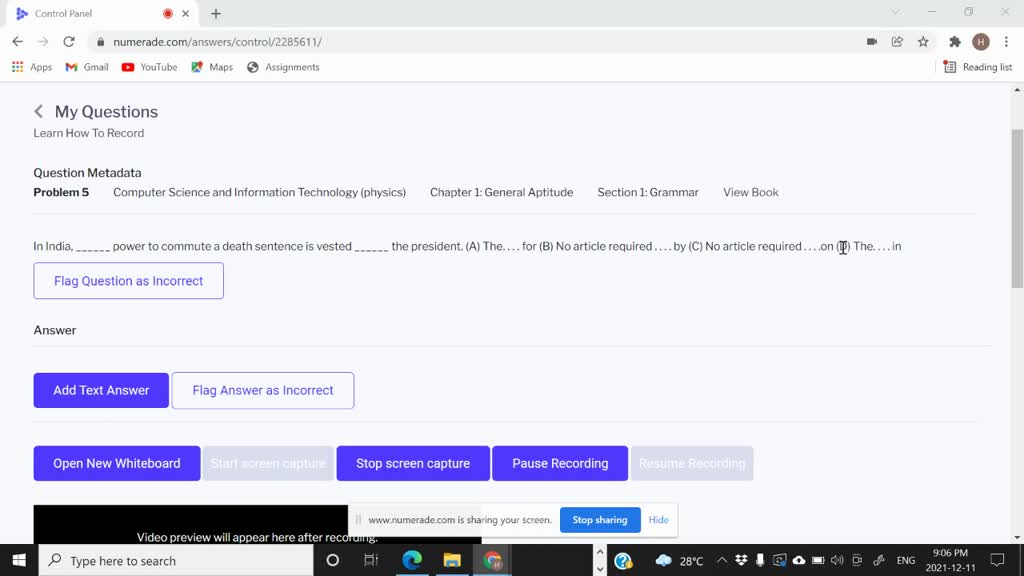Click the View Book link
This screenshot has height=576, width=1024.
[x=750, y=192]
